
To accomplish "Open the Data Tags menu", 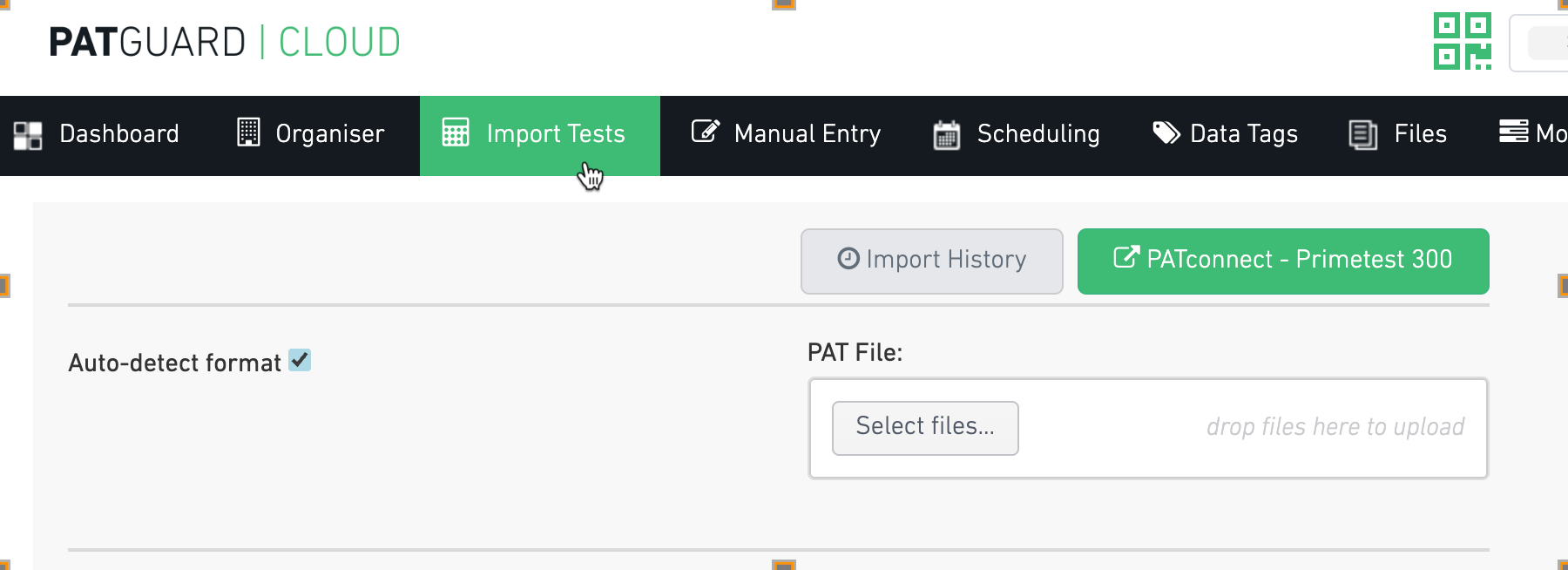I will click(1225, 134).
